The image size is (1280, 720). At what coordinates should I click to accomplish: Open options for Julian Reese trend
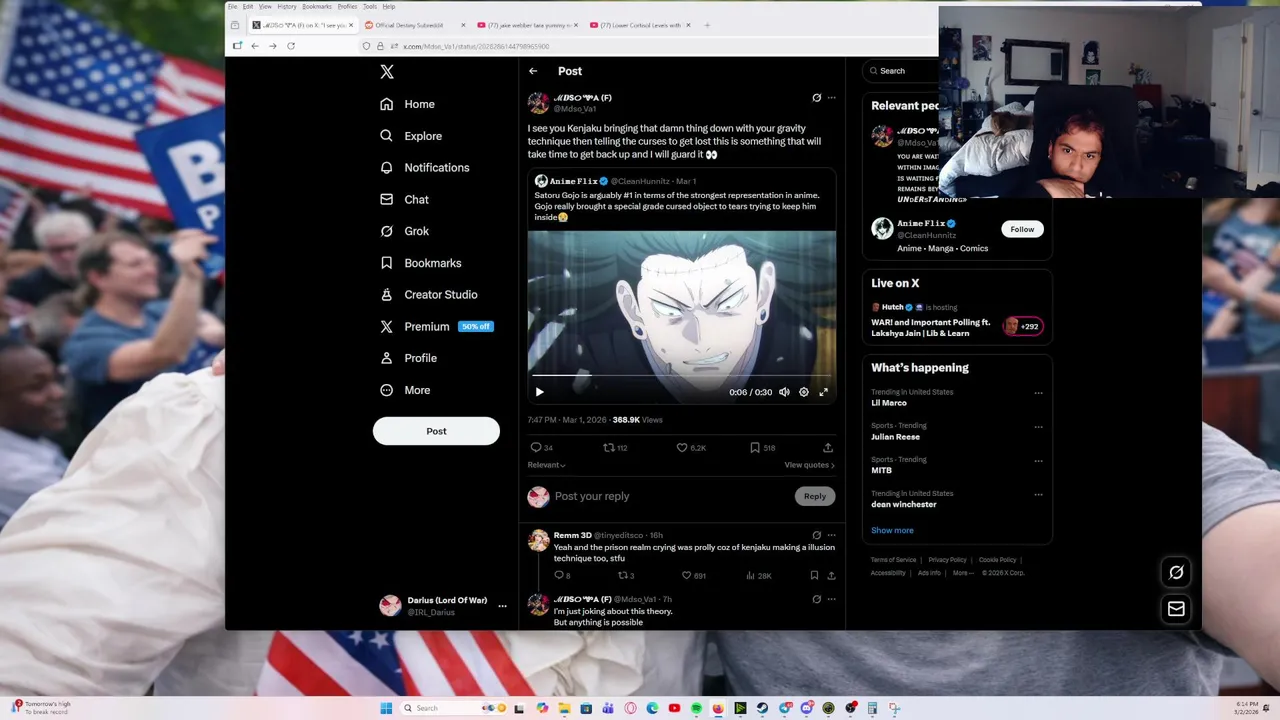1038,427
